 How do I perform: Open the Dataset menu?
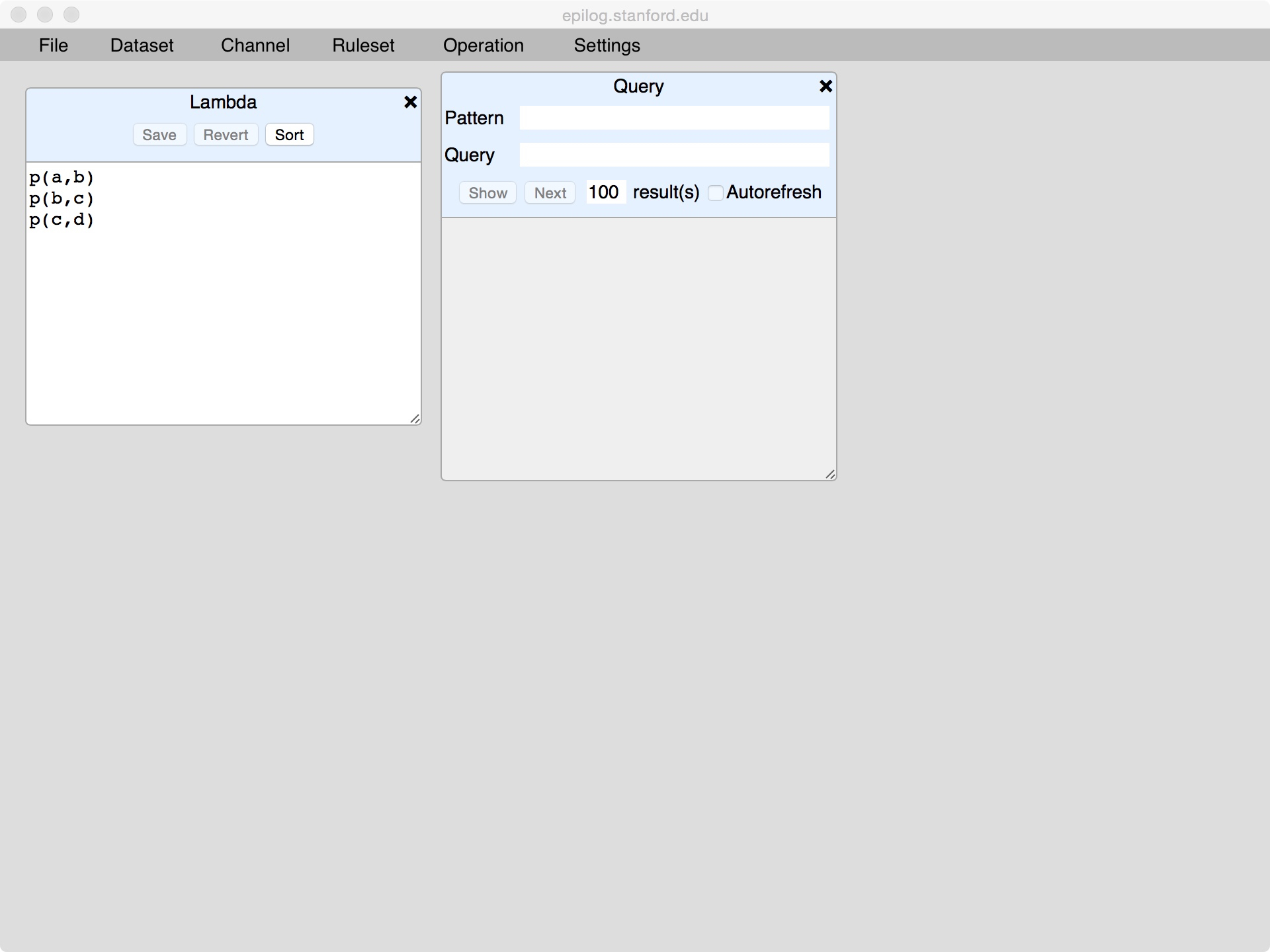142,45
